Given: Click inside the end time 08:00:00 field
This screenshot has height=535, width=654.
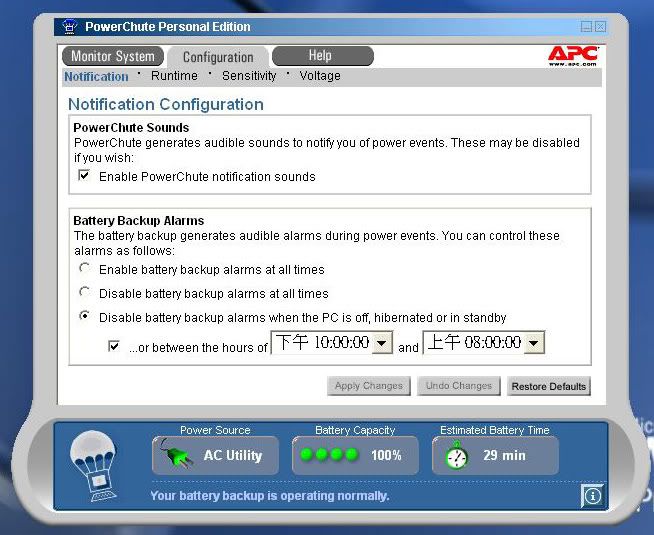Looking at the screenshot, I should pos(474,343).
